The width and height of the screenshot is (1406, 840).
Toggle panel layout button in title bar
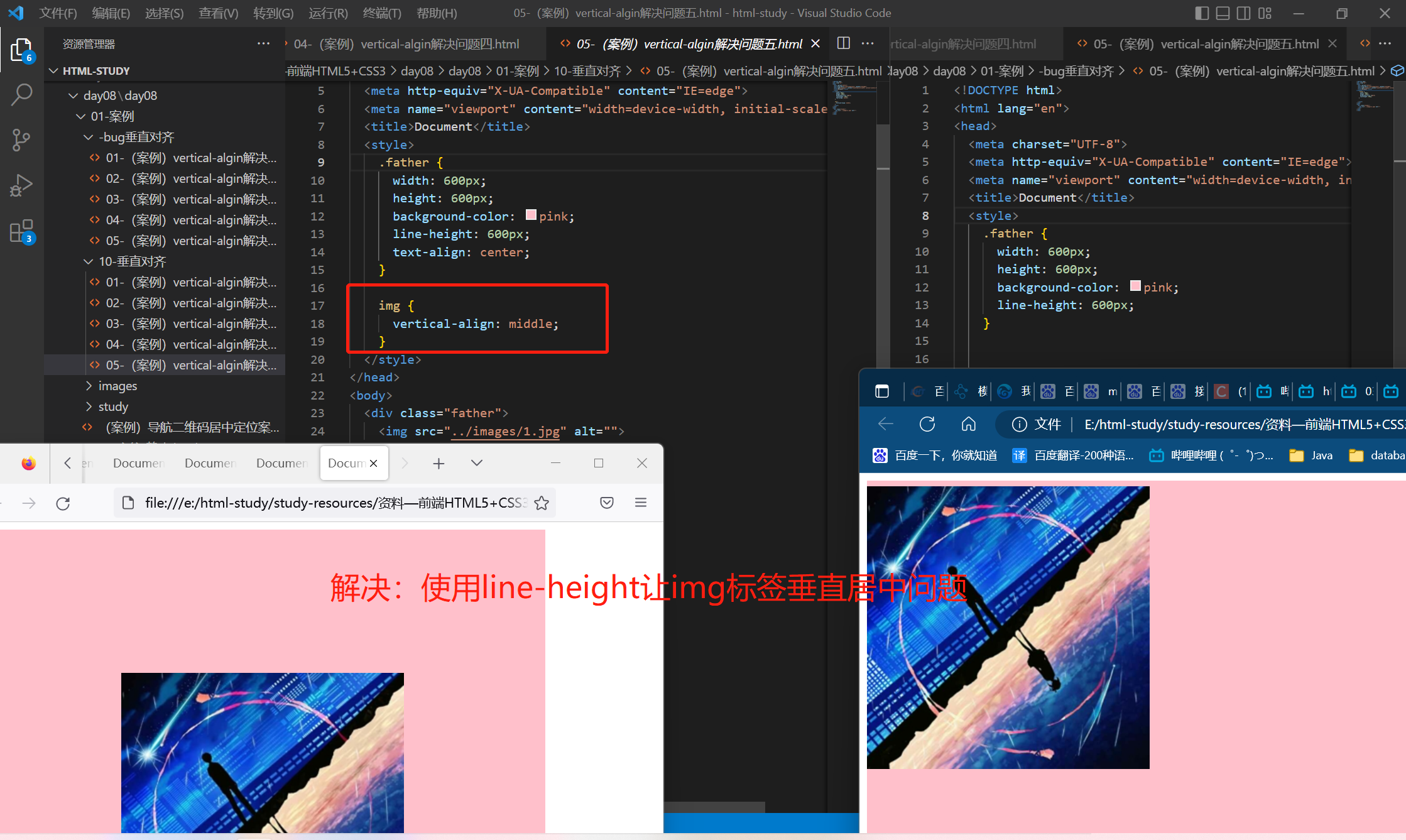coord(1223,13)
